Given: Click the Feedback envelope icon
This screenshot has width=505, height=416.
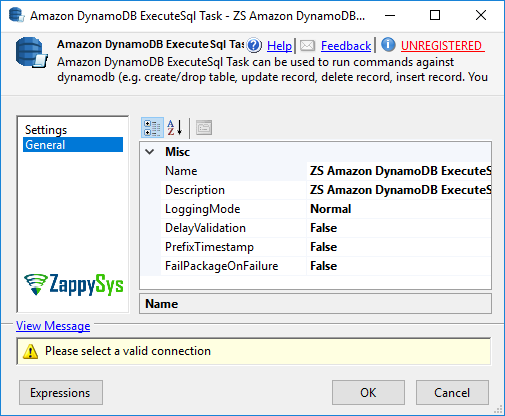Looking at the screenshot, I should [x=307, y=45].
